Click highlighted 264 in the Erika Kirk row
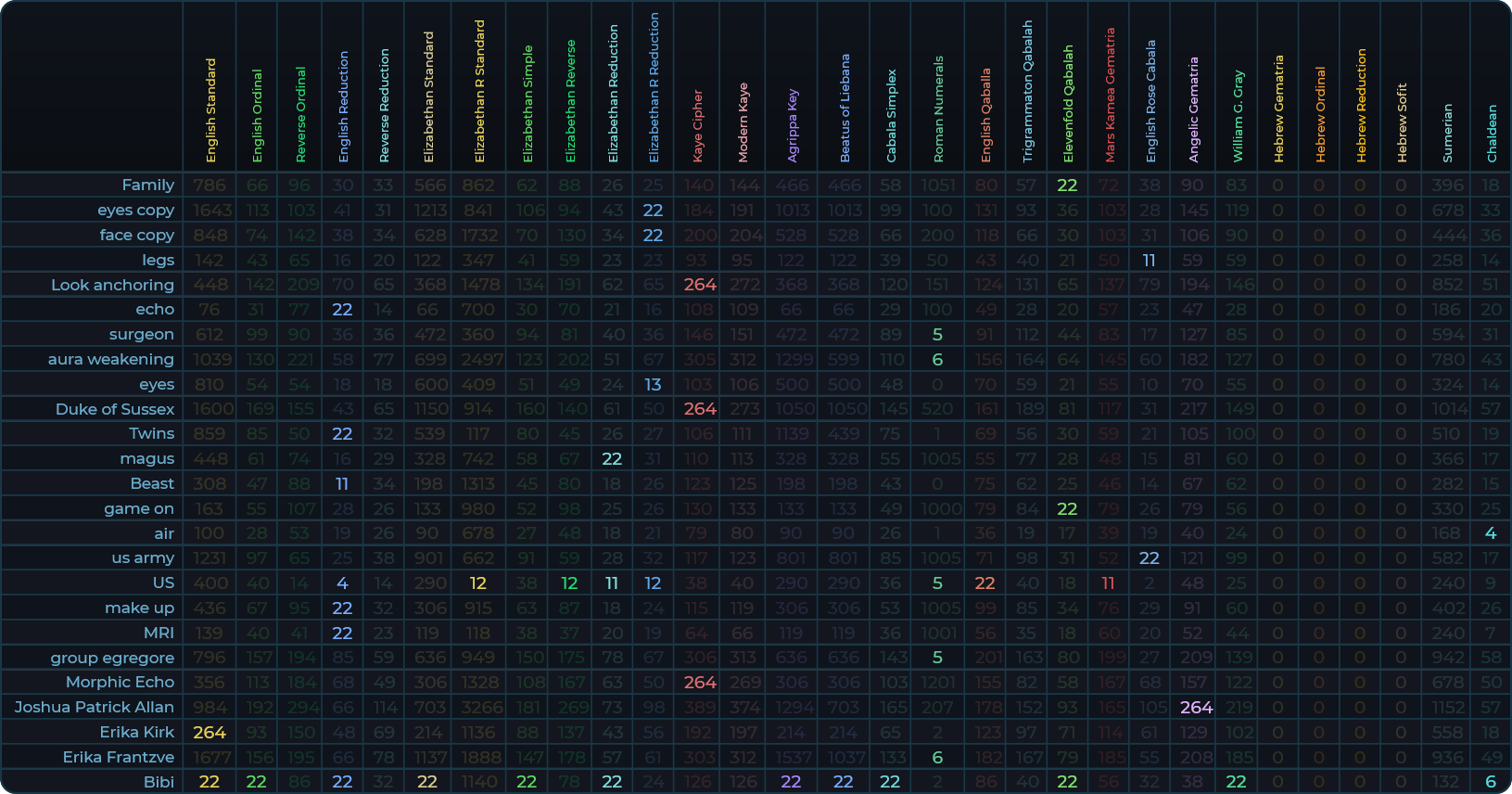This screenshot has height=794, width=1512. [210, 732]
